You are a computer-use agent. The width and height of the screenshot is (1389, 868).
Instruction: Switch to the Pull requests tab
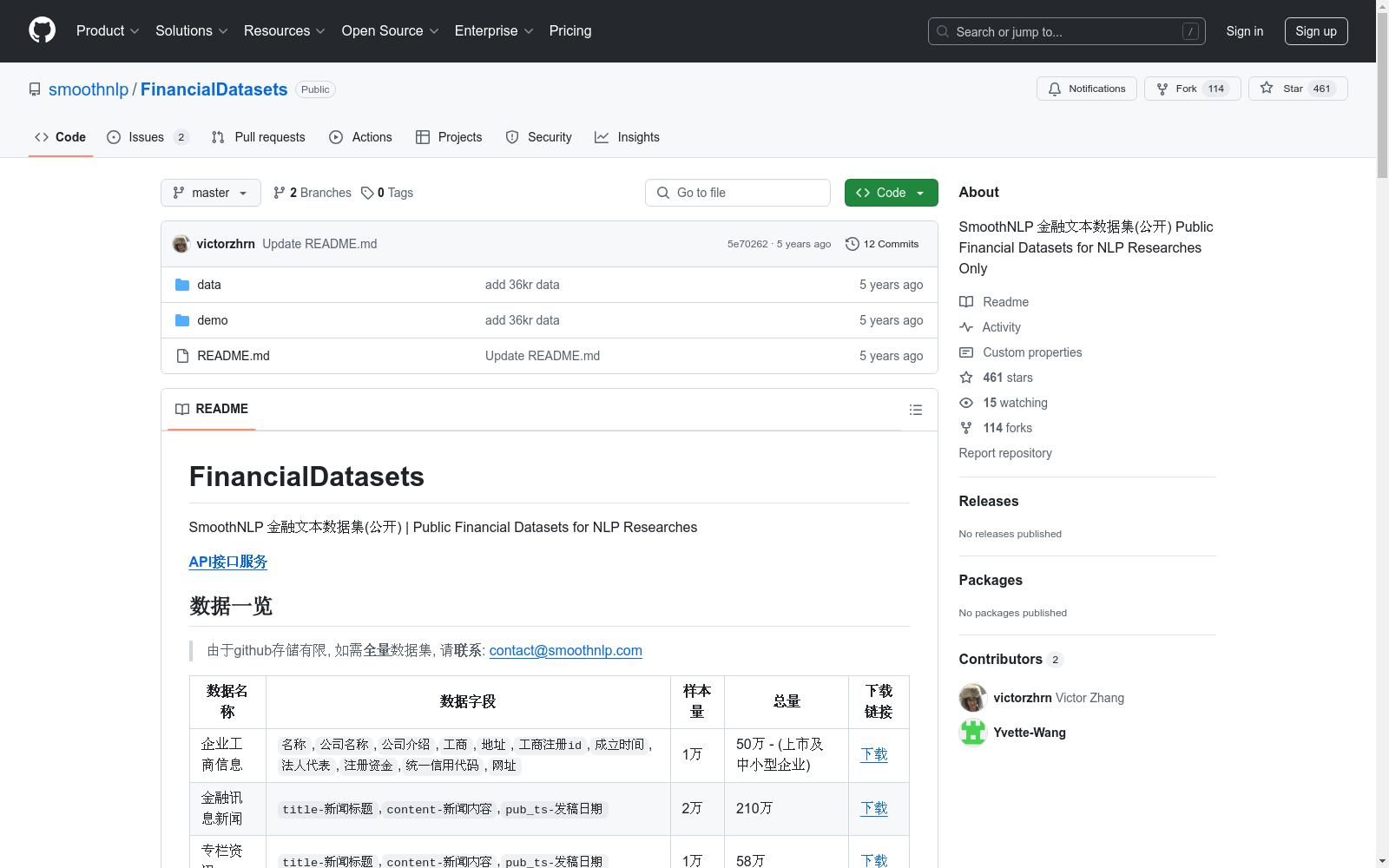pyautogui.click(x=259, y=137)
